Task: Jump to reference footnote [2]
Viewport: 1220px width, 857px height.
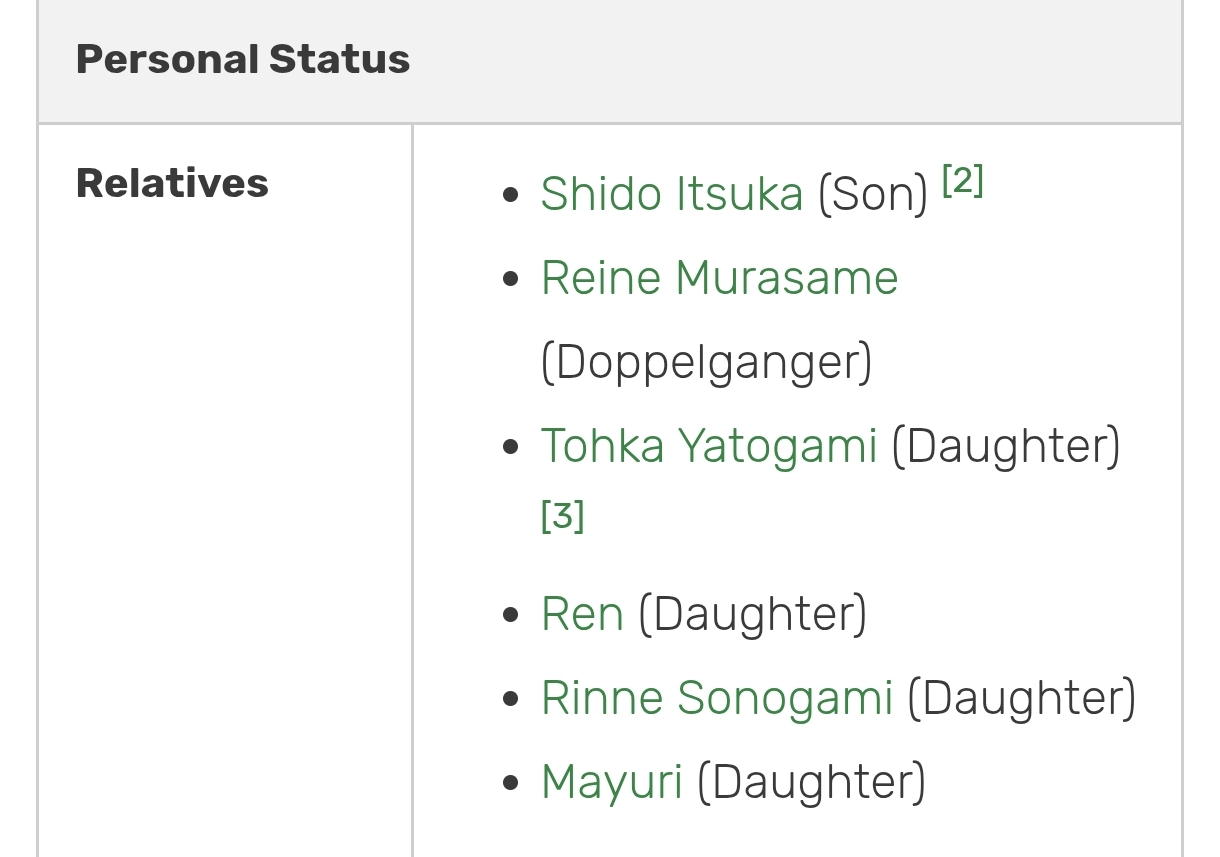Action: click(963, 181)
